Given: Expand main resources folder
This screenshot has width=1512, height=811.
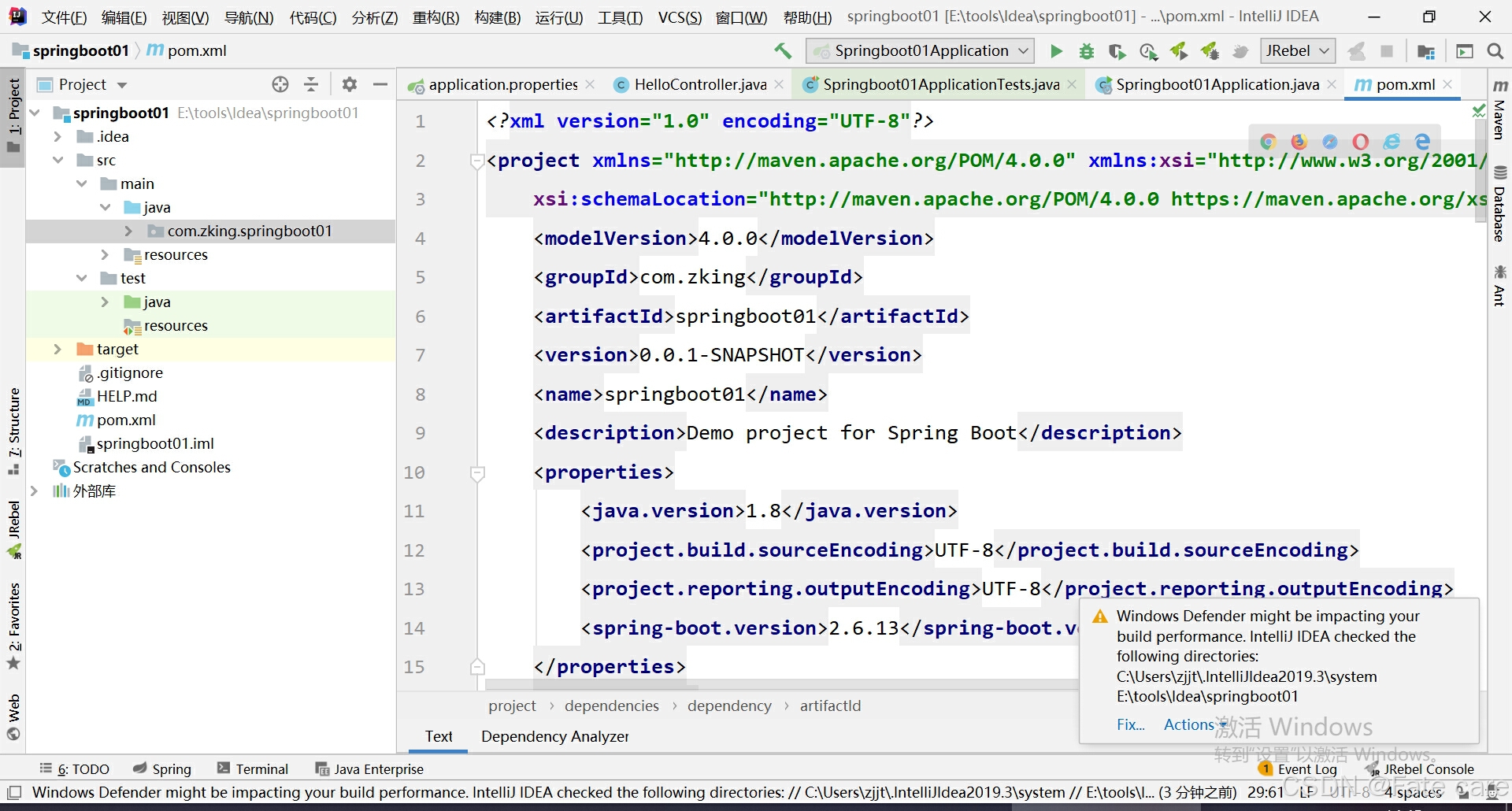Looking at the screenshot, I should click(x=105, y=254).
